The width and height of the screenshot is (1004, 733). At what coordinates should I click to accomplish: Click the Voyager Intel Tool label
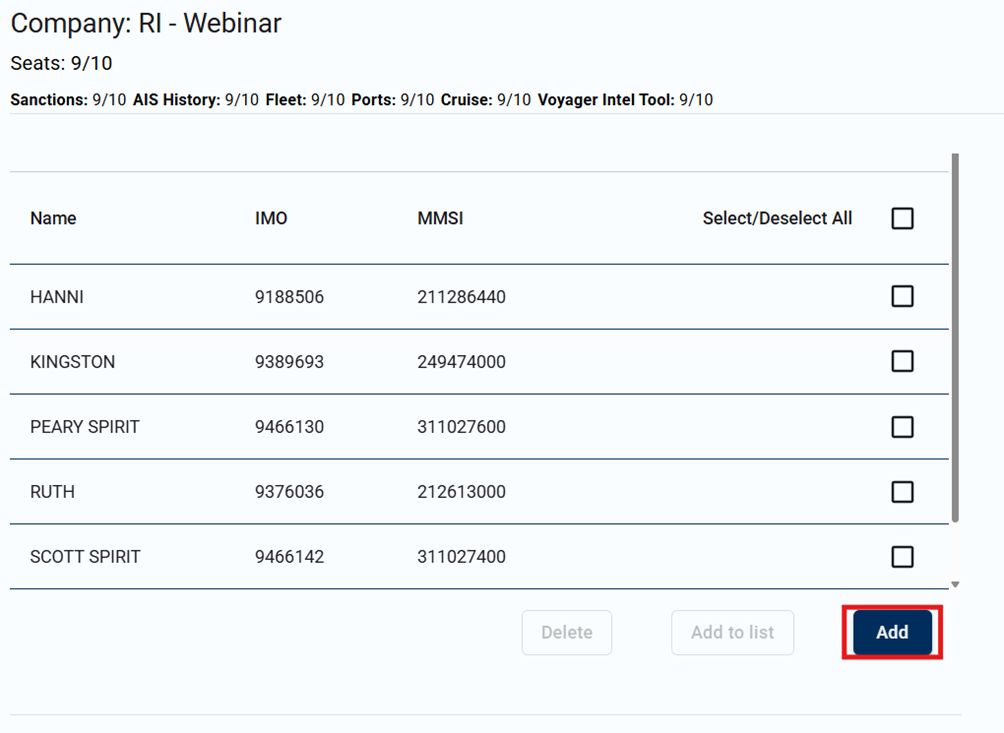(x=606, y=100)
